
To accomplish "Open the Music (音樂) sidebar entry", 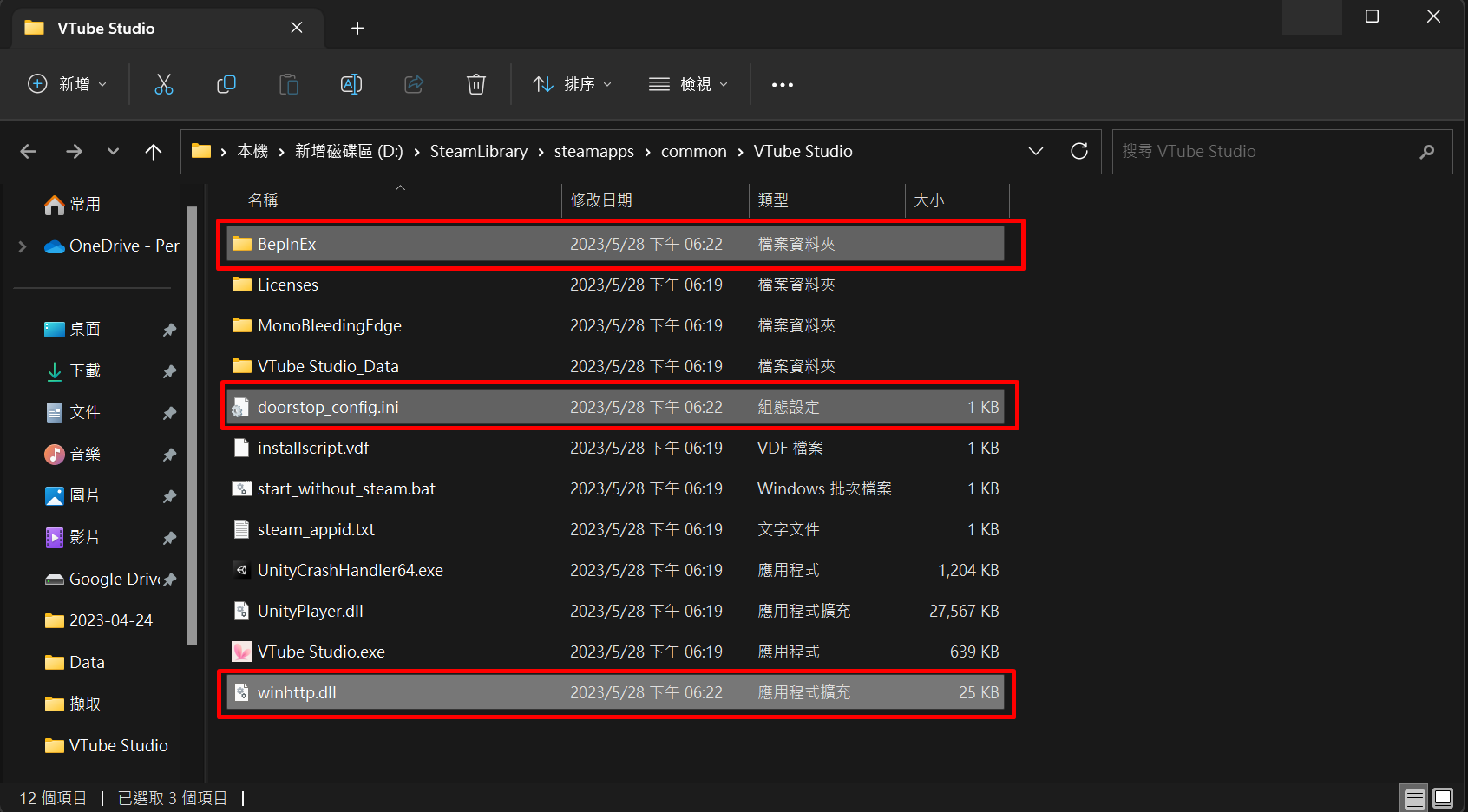I will [74, 454].
